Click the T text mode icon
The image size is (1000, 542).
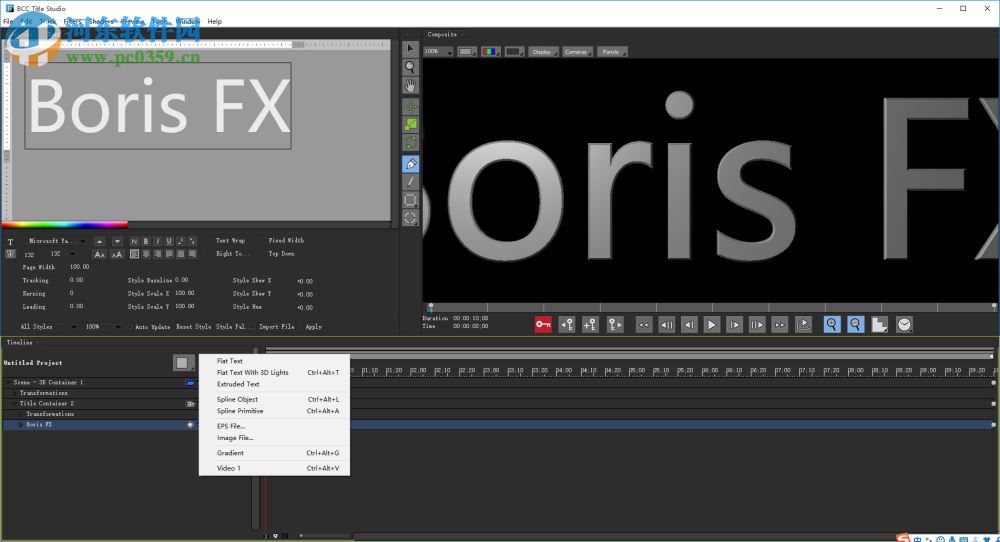click(x=10, y=242)
